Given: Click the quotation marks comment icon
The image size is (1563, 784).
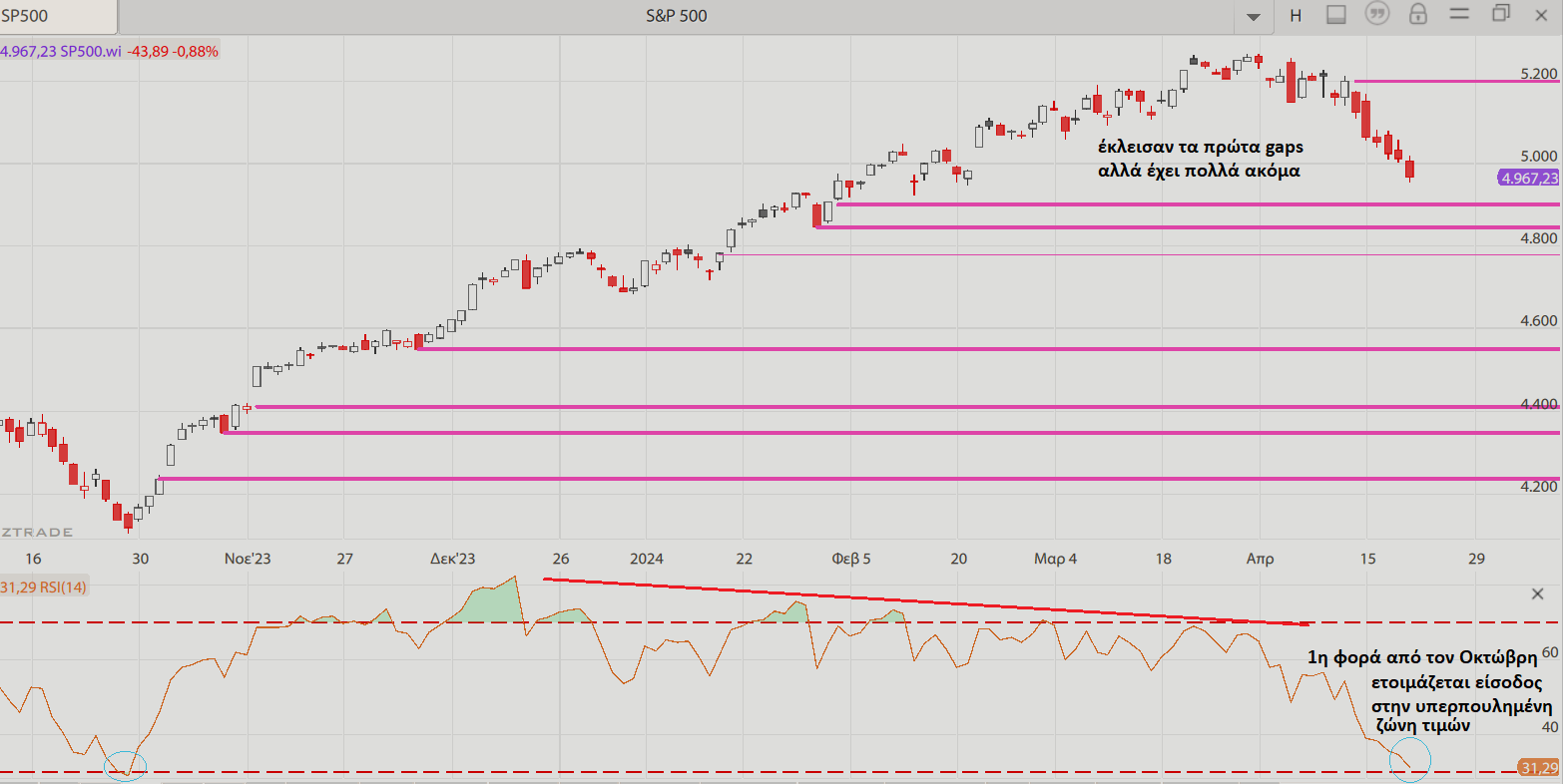Looking at the screenshot, I should [x=1377, y=15].
